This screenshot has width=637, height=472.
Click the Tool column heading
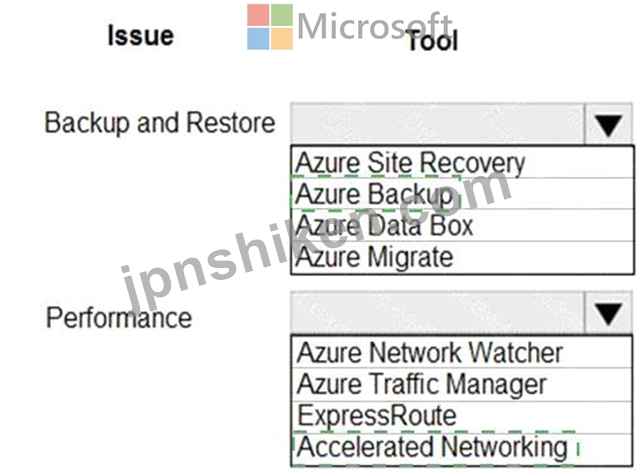432,41
